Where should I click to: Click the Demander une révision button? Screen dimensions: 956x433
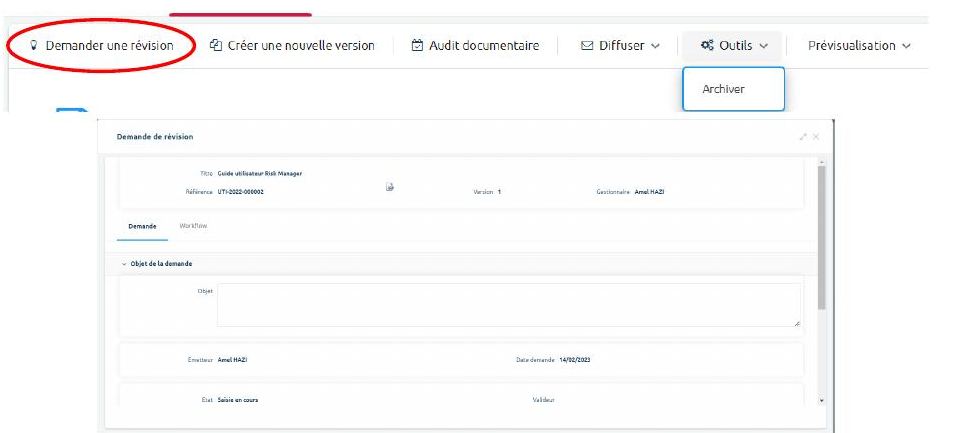coord(101,46)
